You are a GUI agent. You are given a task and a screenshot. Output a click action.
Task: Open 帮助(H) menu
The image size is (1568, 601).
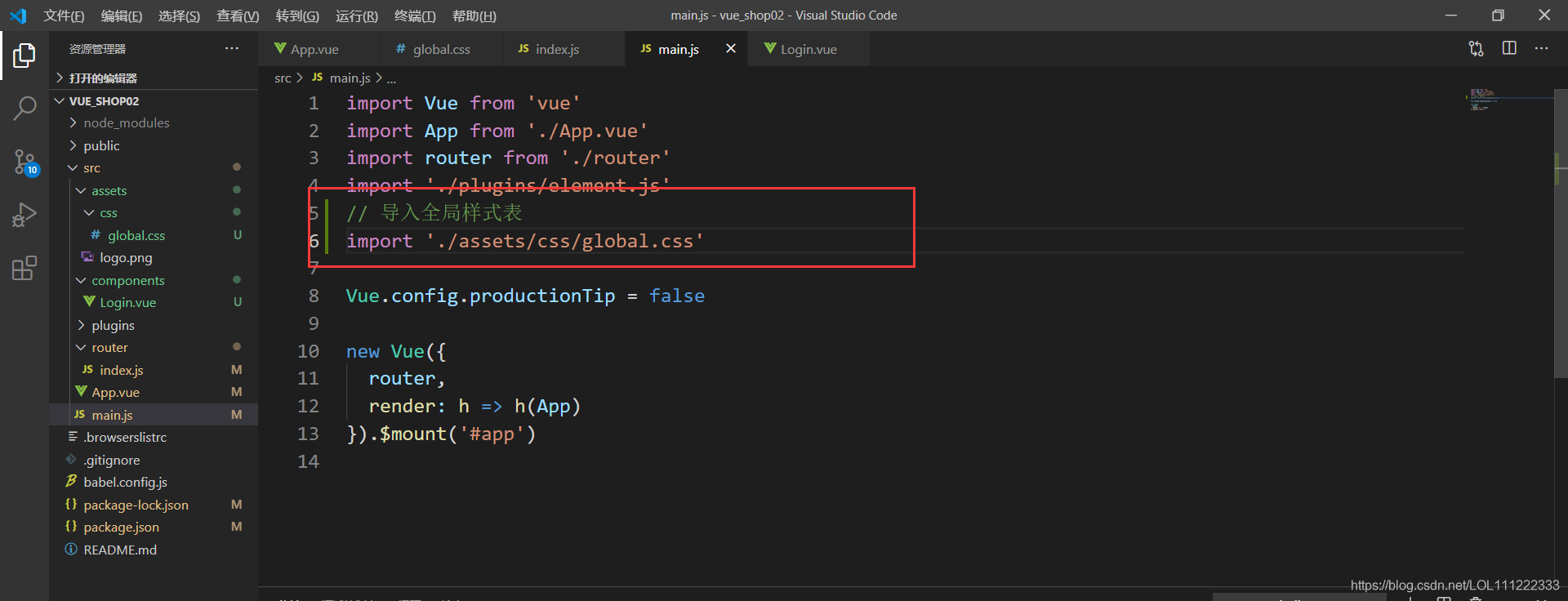pyautogui.click(x=474, y=16)
